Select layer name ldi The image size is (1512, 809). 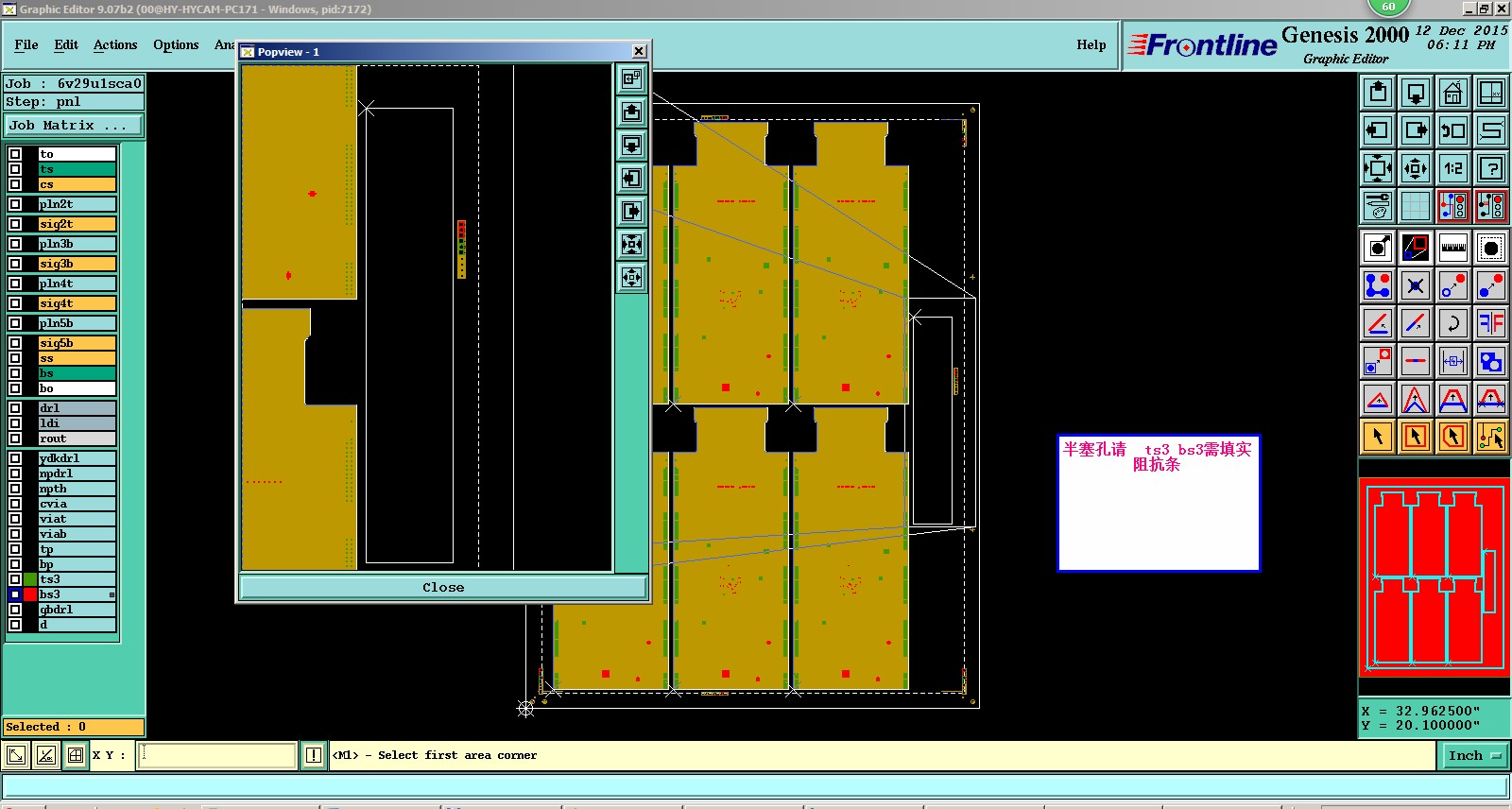tap(77, 423)
